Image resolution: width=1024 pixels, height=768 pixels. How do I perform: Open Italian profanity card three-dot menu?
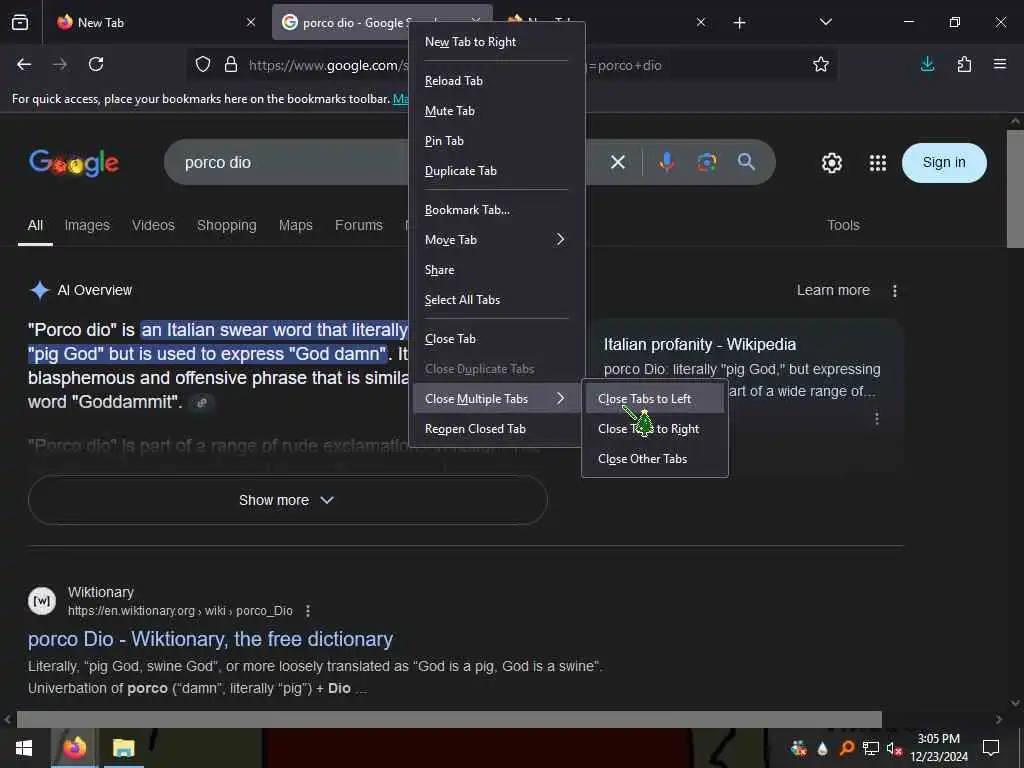pos(876,418)
